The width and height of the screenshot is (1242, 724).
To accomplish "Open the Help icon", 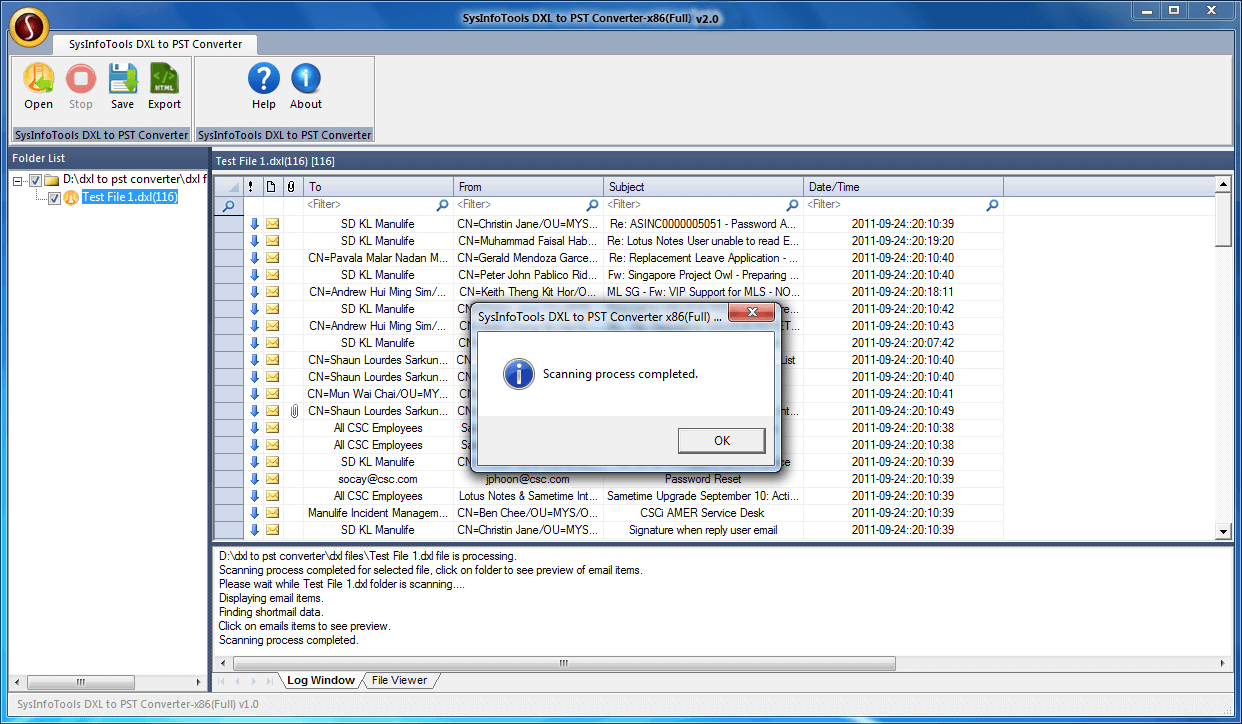I will pos(264,79).
